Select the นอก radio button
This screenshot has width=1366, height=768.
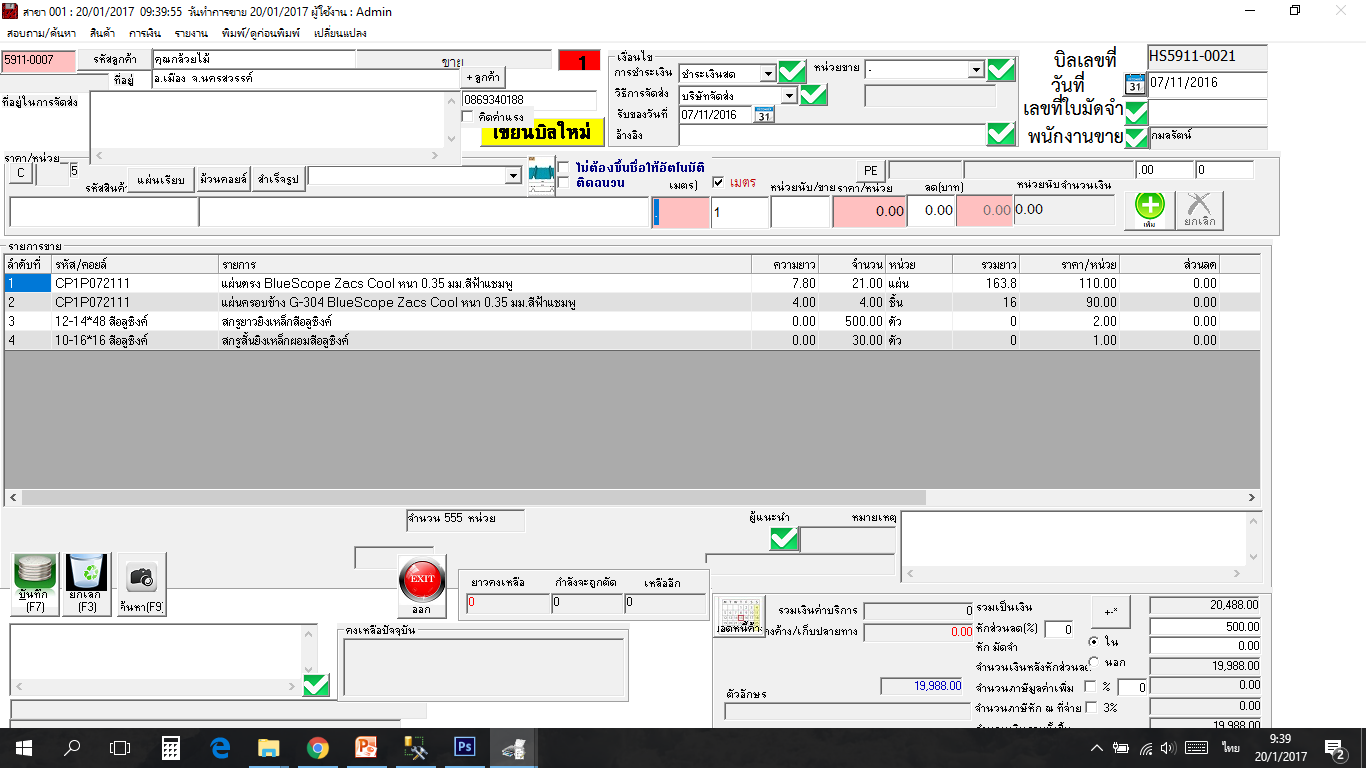click(x=1094, y=662)
